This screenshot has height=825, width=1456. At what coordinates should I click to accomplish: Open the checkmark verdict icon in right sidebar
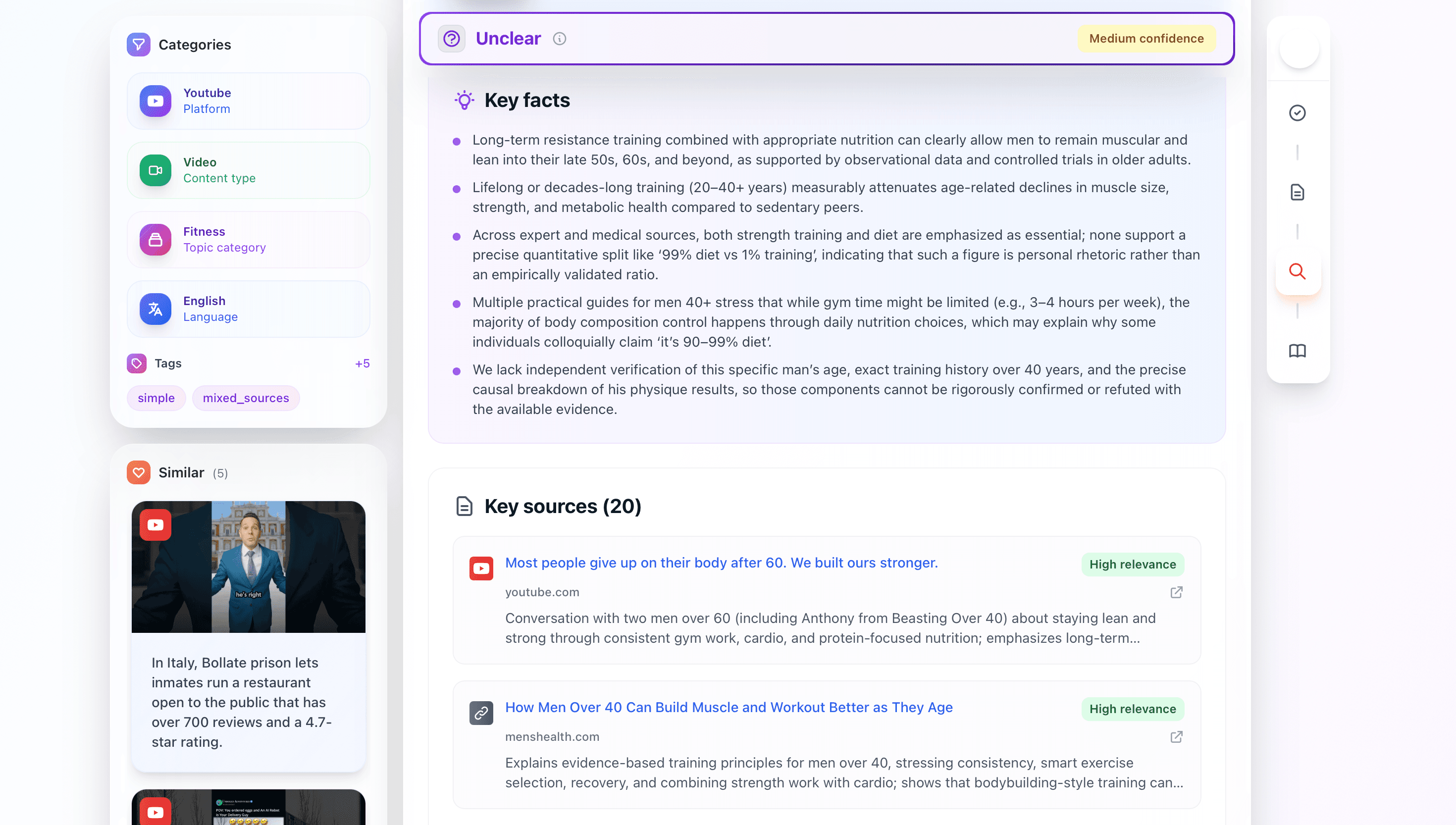[x=1298, y=113]
